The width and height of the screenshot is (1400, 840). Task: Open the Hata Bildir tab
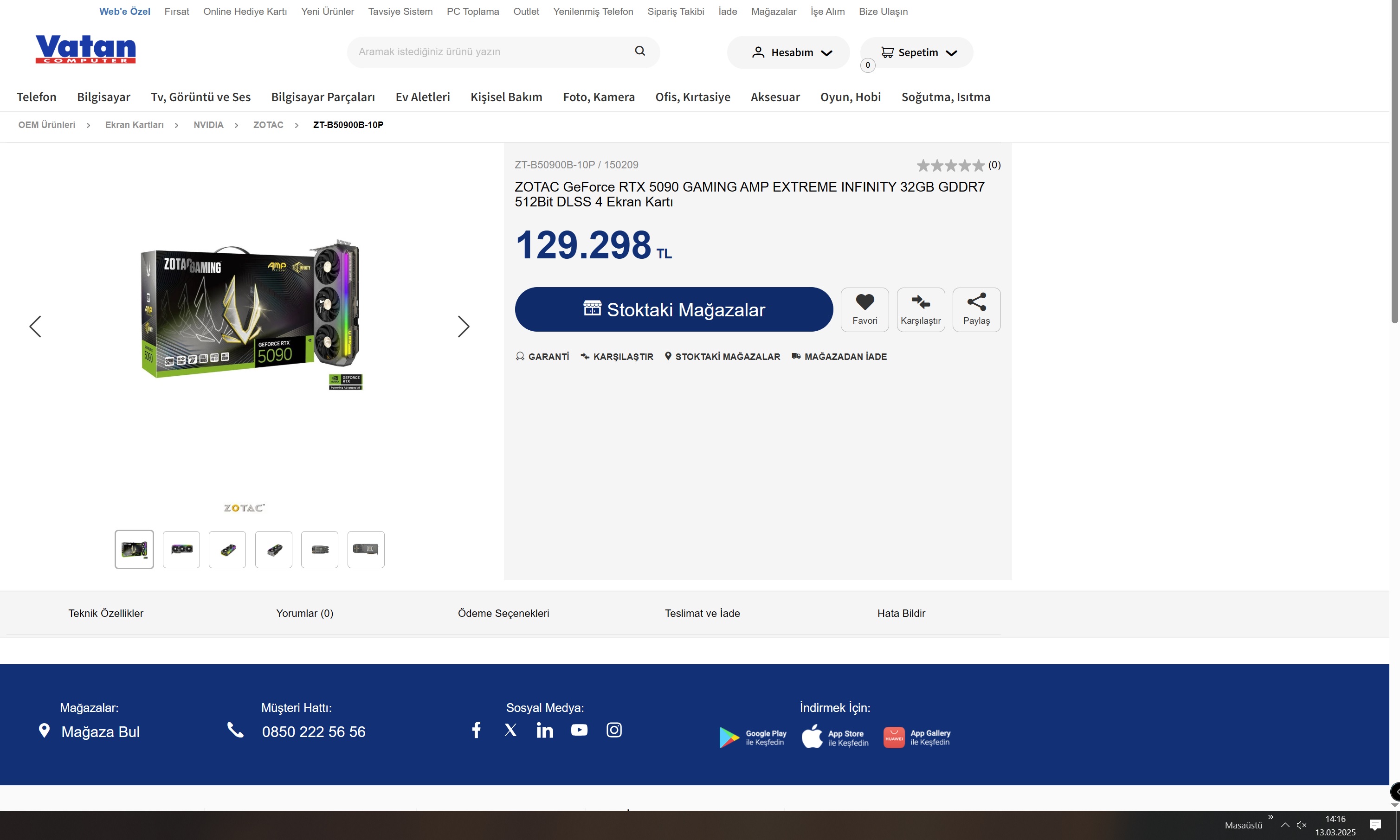pyautogui.click(x=901, y=613)
